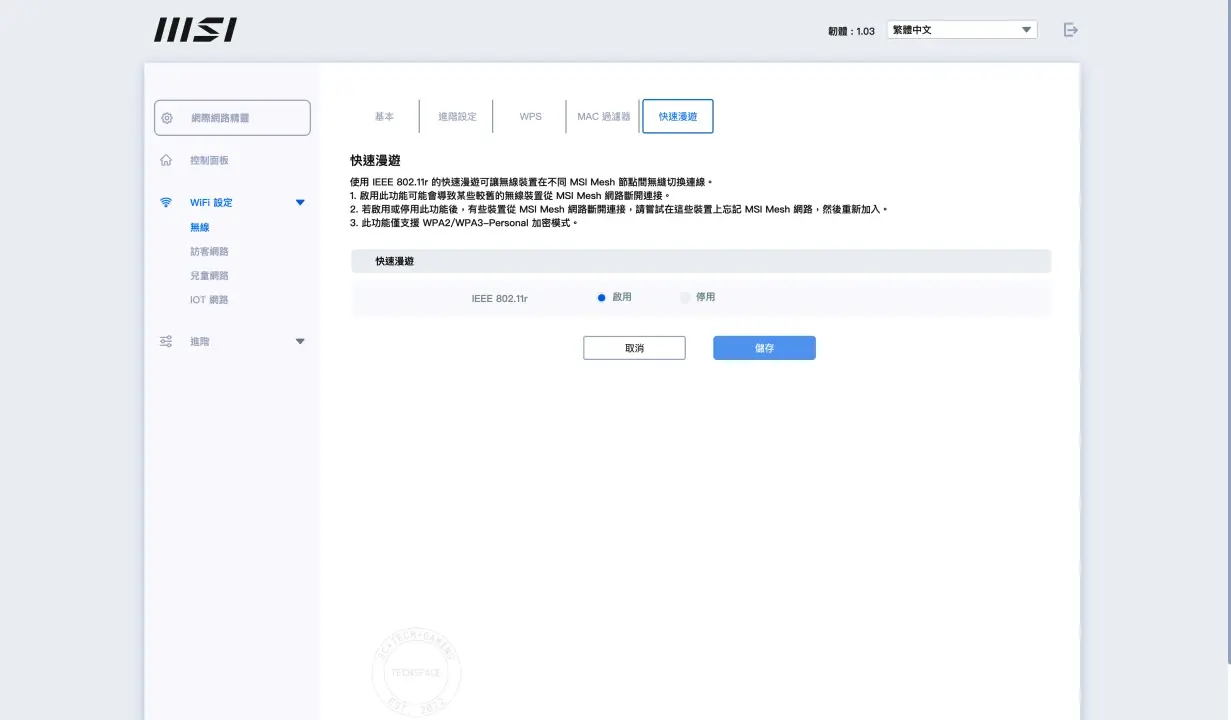Select the 停用 radio button

685,297
